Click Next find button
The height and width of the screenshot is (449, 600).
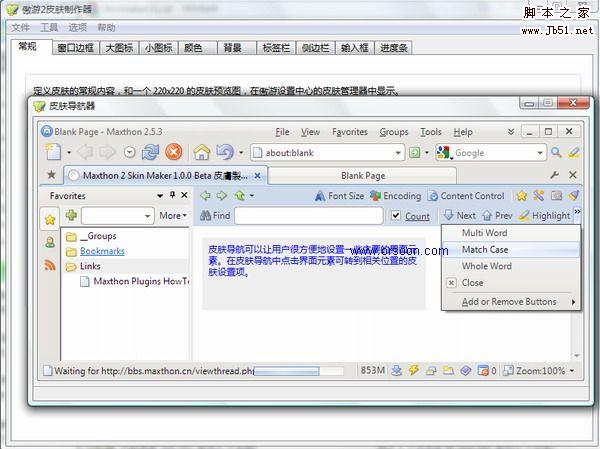tap(460, 216)
